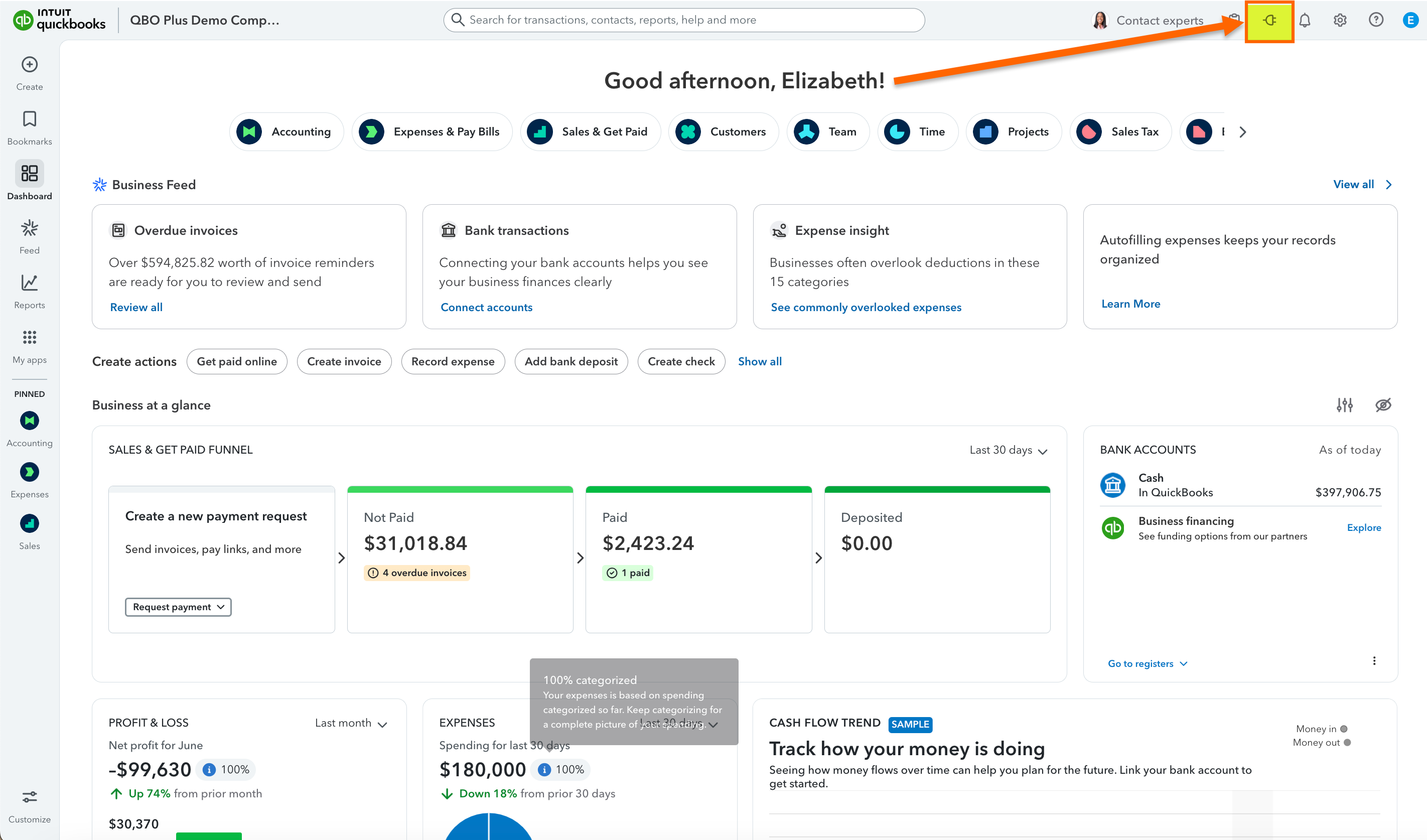Select the Expenses & Pay Bills tab
This screenshot has height=840, width=1427.
point(432,132)
